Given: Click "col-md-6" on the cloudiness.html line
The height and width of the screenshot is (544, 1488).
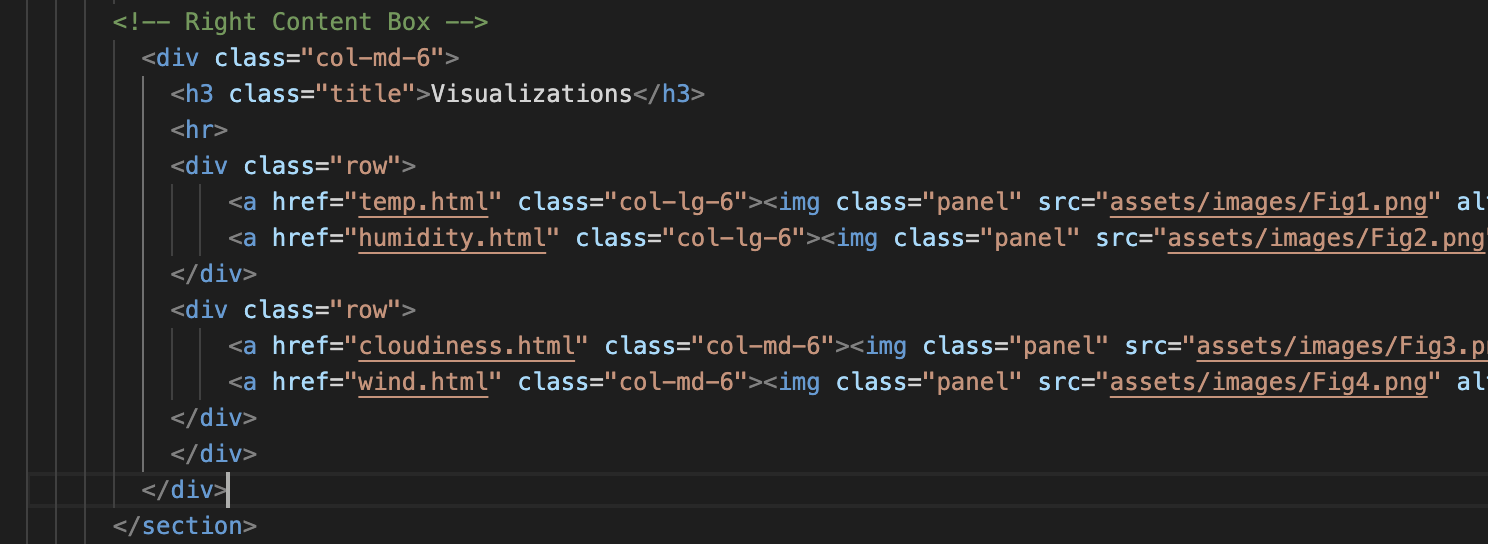Looking at the screenshot, I should (x=763, y=346).
